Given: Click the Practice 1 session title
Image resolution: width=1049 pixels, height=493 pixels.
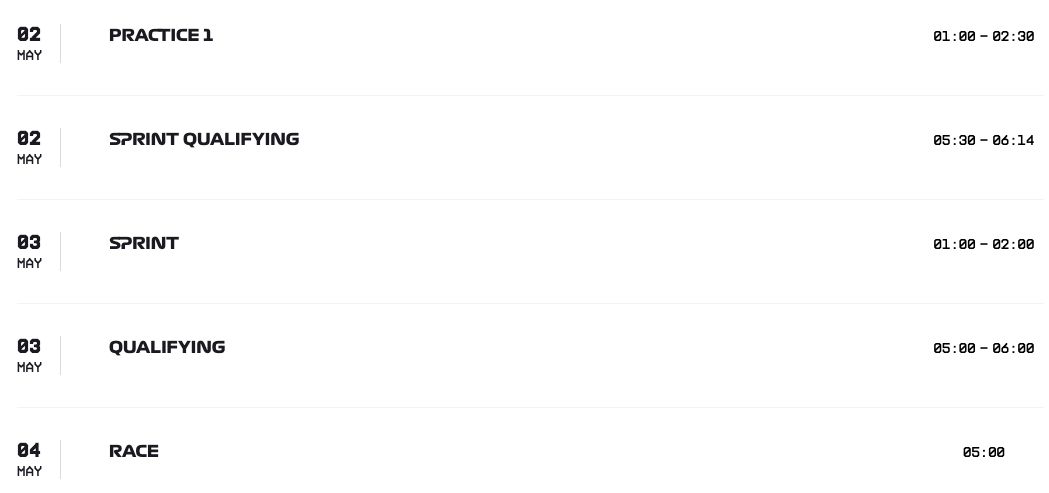Looking at the screenshot, I should [161, 35].
